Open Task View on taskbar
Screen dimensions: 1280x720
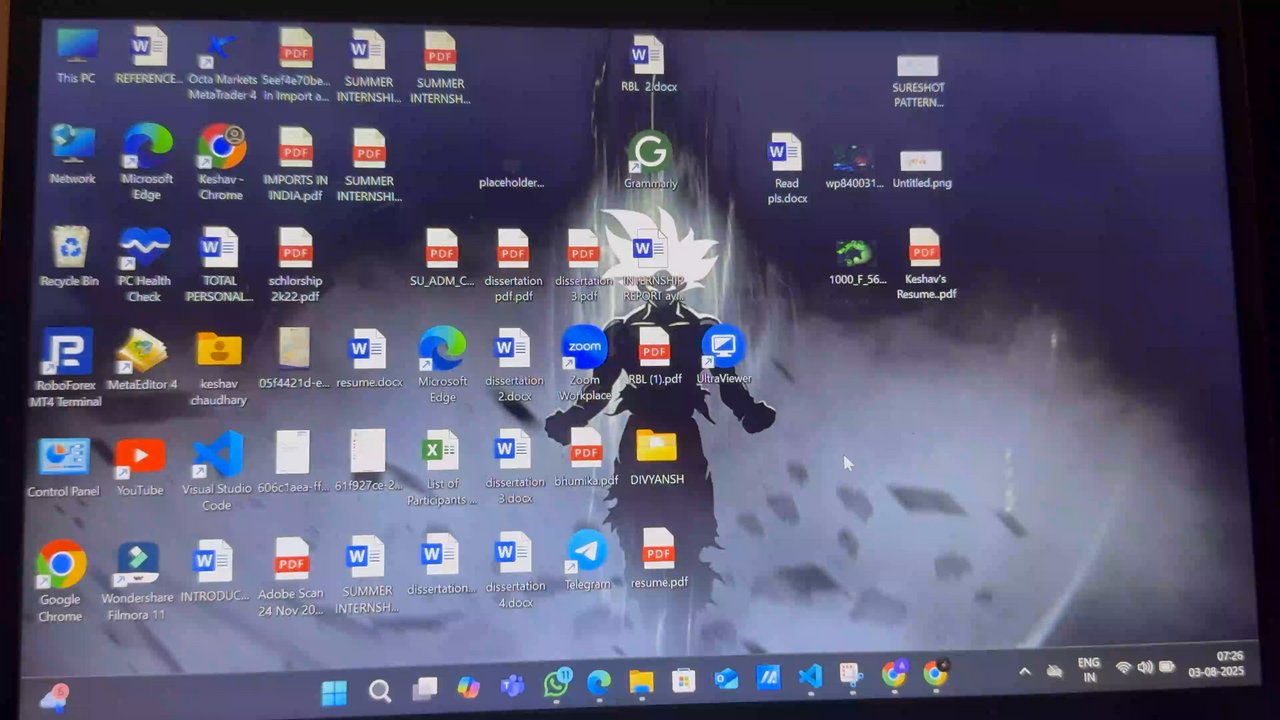[425, 689]
